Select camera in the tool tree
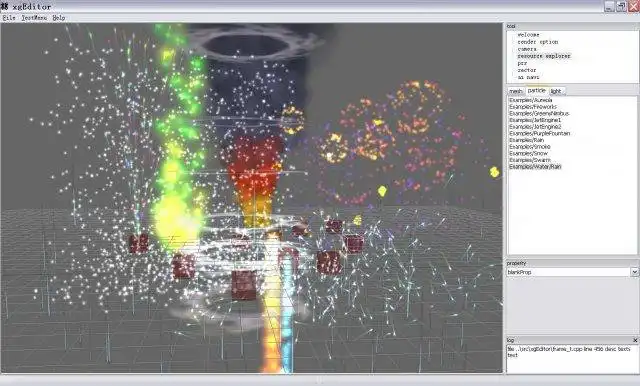640x386 pixels. coord(527,49)
